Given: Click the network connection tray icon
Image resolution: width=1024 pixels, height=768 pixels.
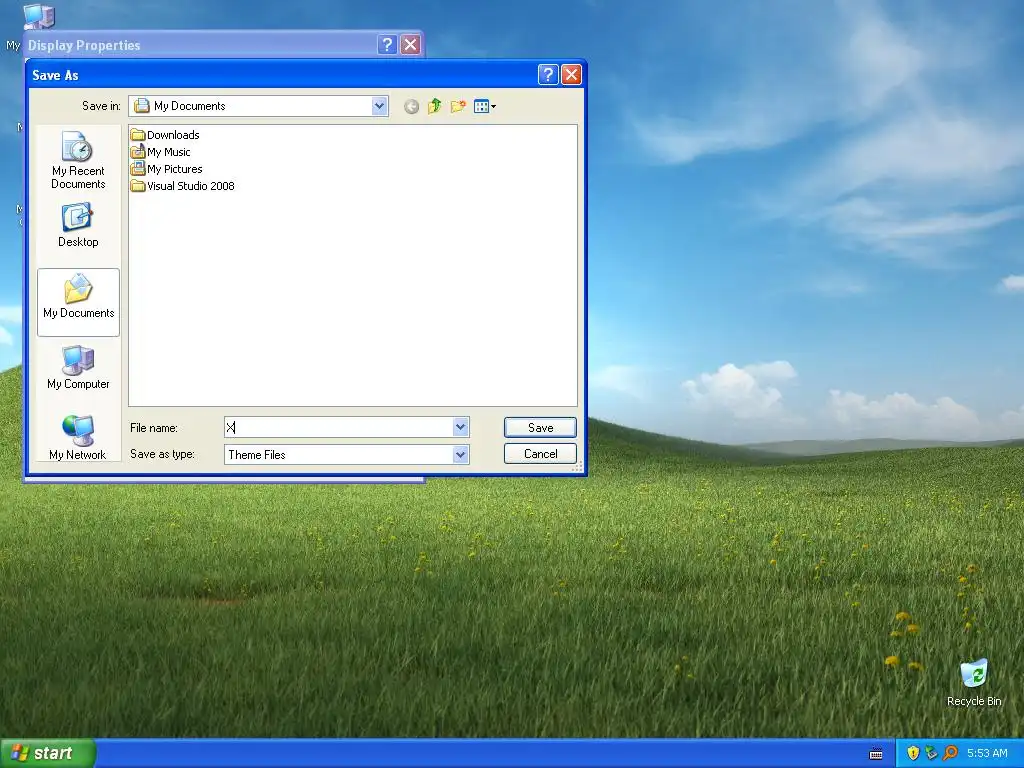Looking at the screenshot, I should pyautogui.click(x=931, y=753).
